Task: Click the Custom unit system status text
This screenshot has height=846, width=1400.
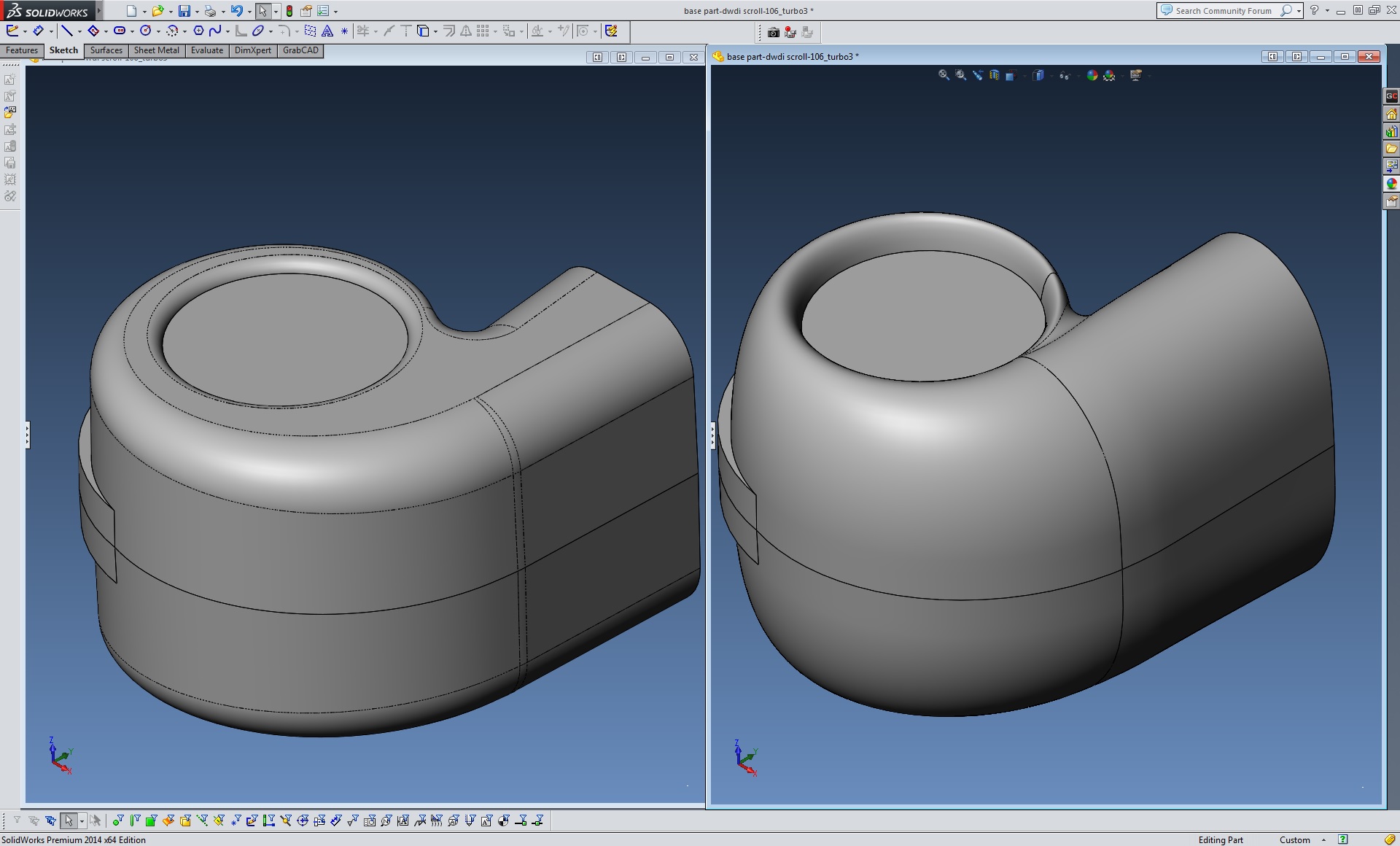Action: (1294, 839)
